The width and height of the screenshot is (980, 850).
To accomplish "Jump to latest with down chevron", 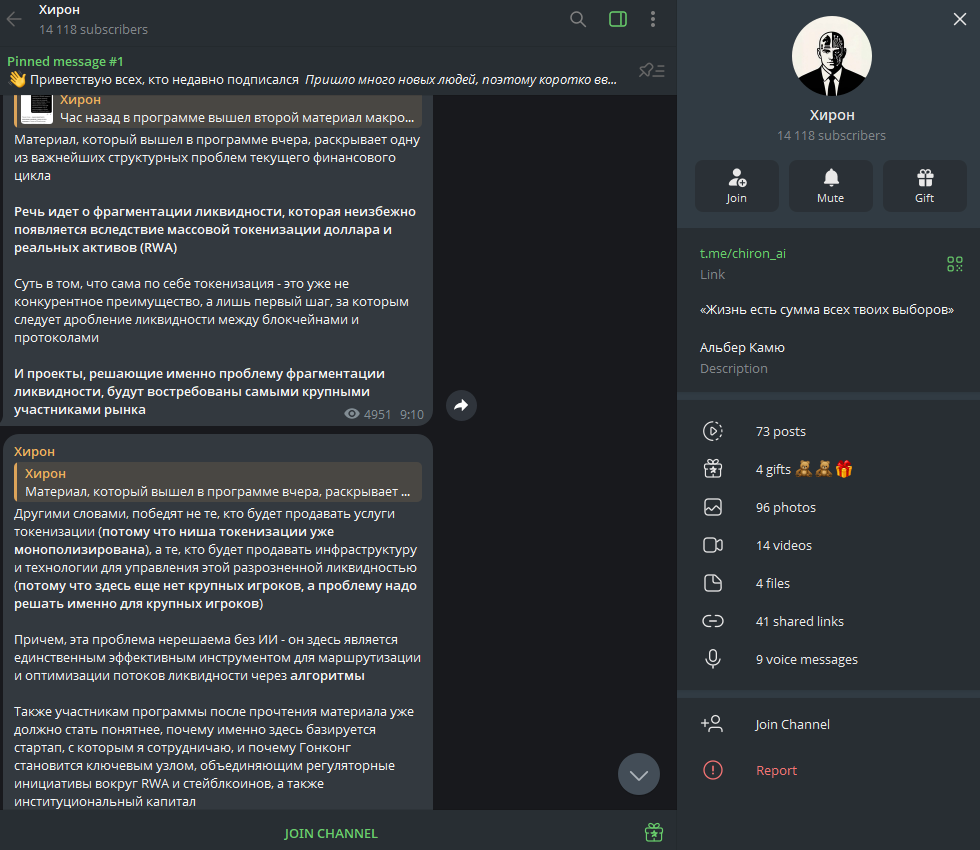I will [x=639, y=774].
